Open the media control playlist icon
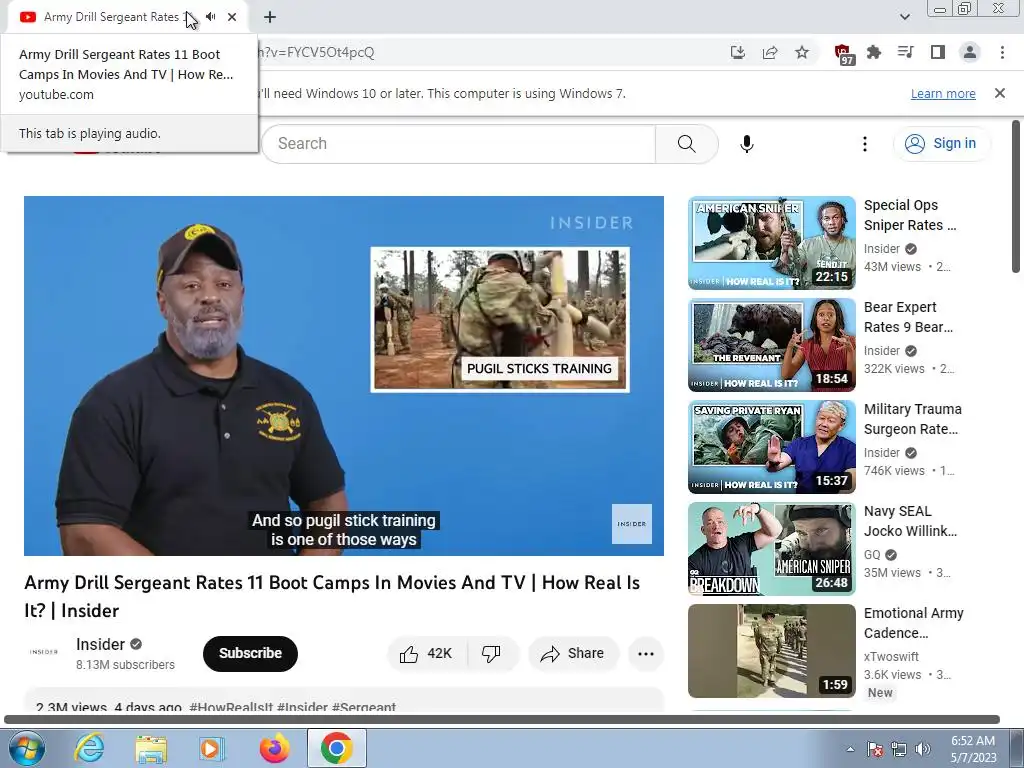The width and height of the screenshot is (1024, 768). (x=906, y=52)
